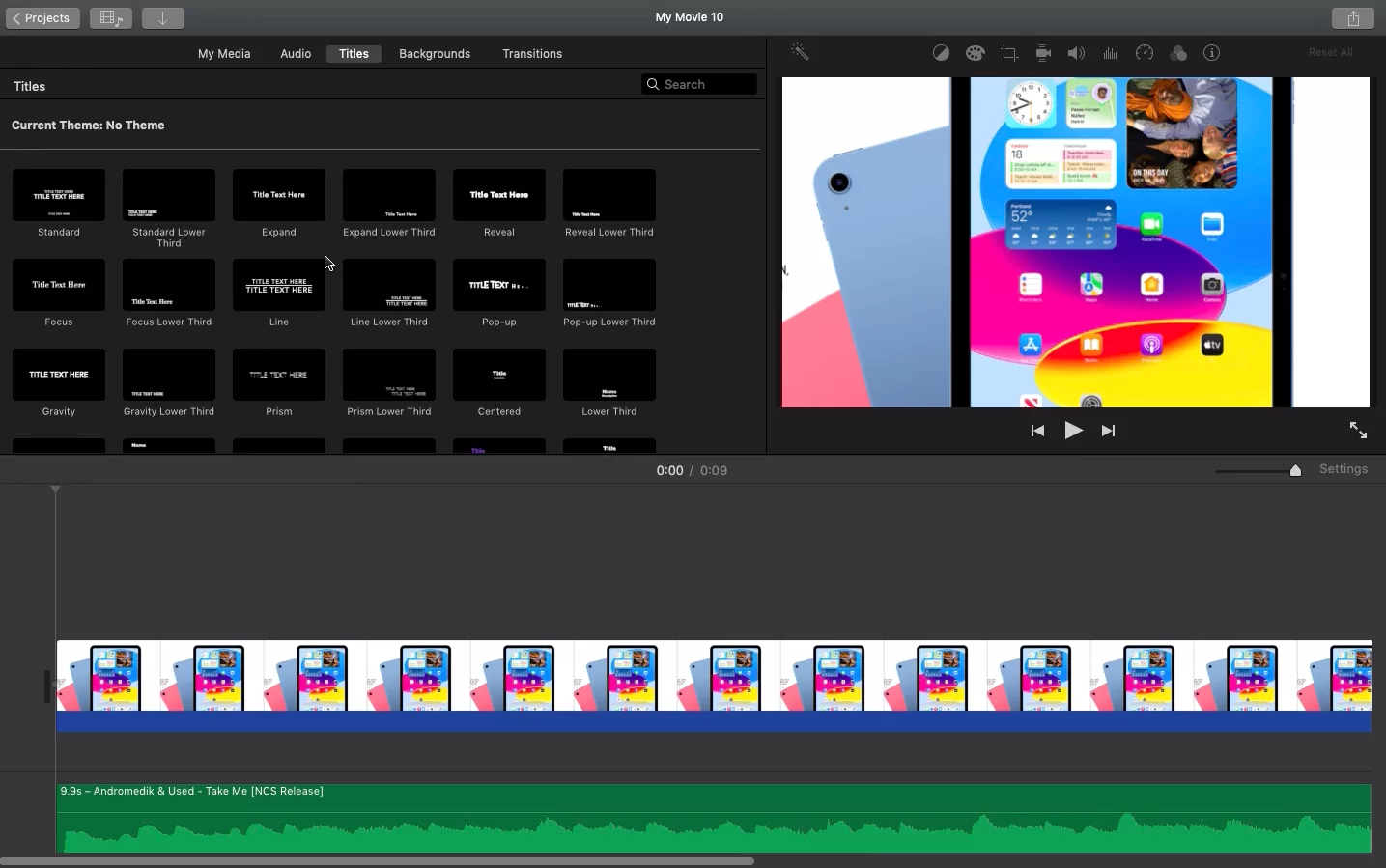Play the movie in the viewer

[x=1074, y=432]
